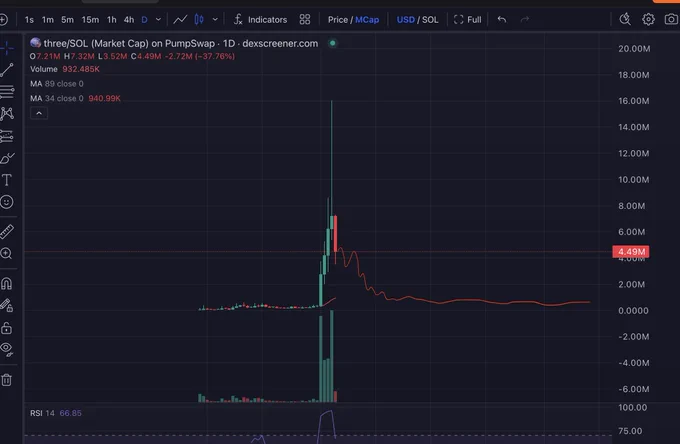680x444 pixels.
Task: Open quick search magnifier icon
Action: pyautogui.click(x=625, y=19)
